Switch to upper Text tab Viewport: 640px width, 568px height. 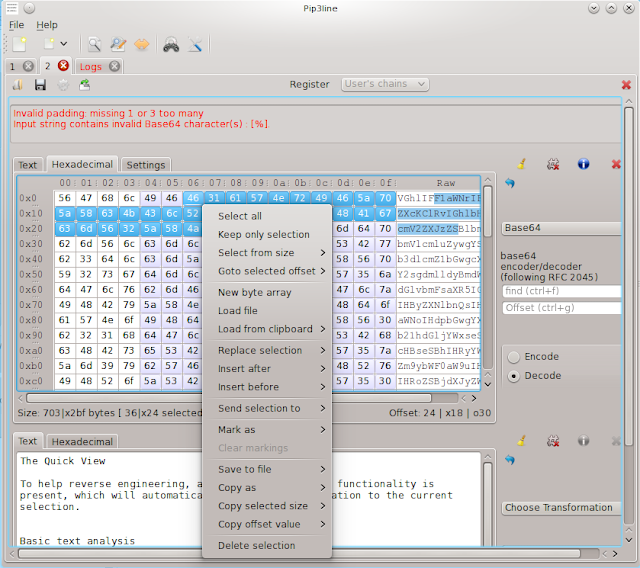pos(27,165)
